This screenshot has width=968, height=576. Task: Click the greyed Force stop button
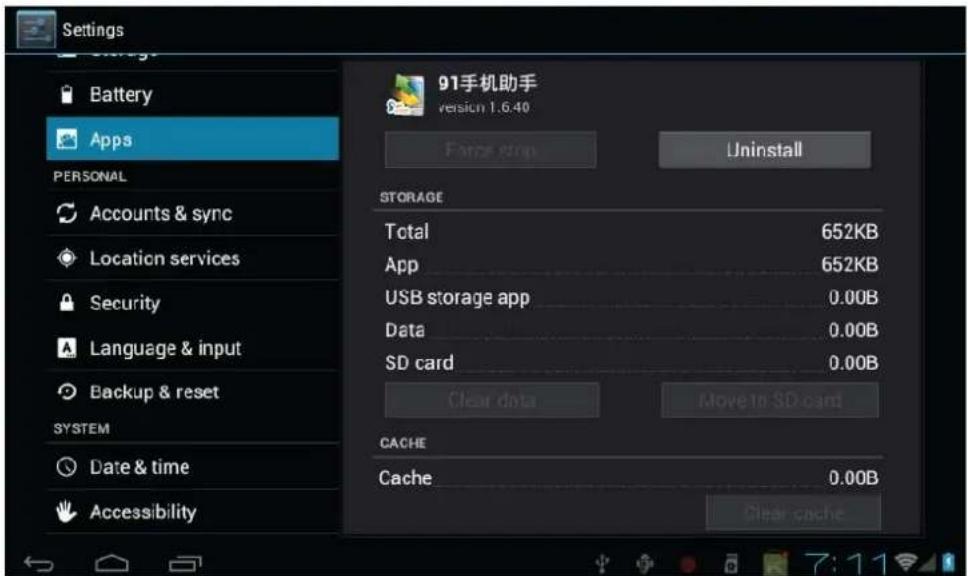pyautogui.click(x=491, y=149)
